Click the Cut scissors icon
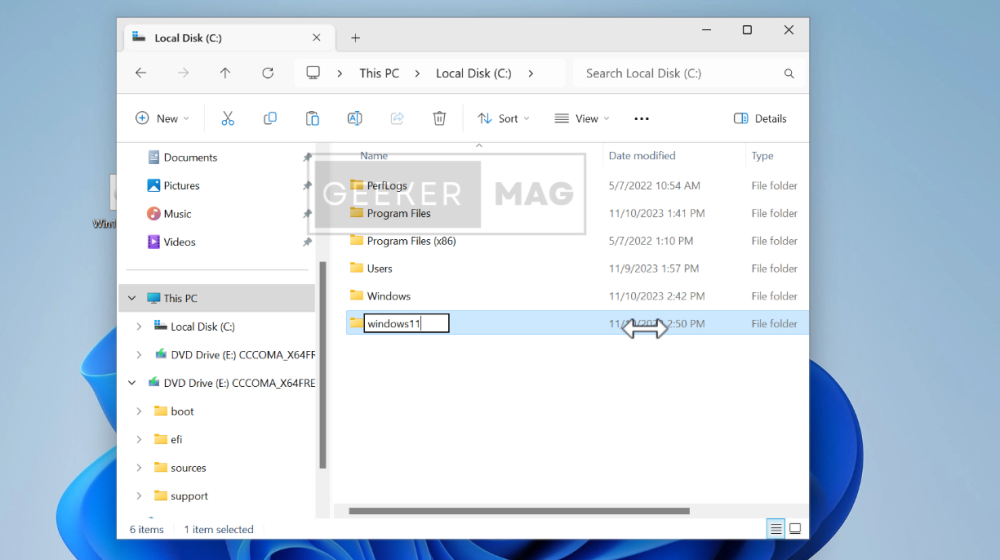 point(228,119)
